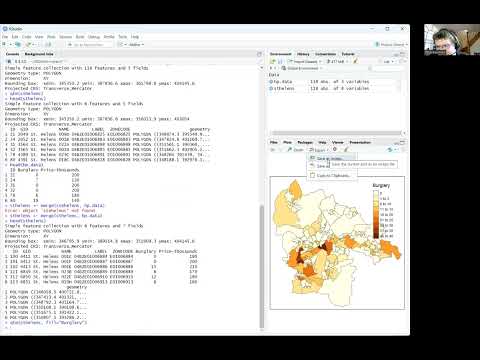Open the View menu
Viewport: 480px width, 360px height.
tap(39, 37)
